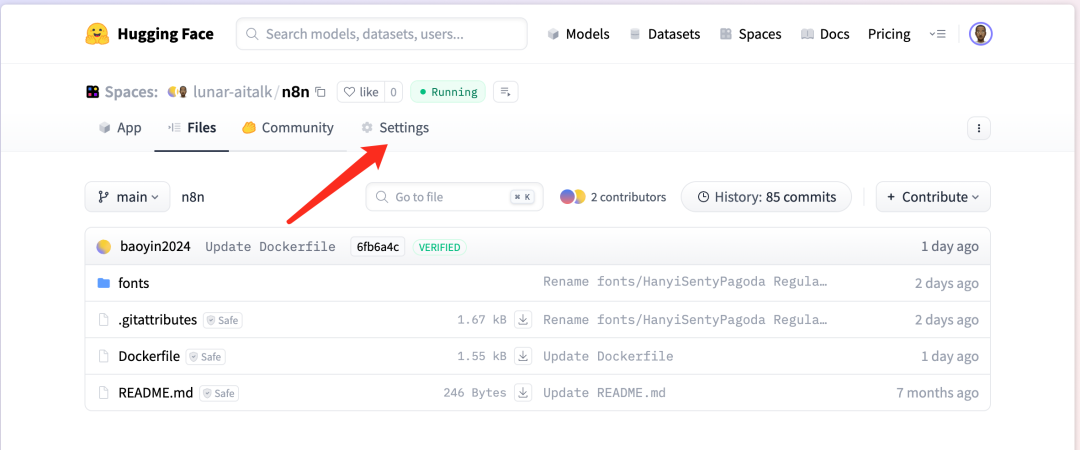The width and height of the screenshot is (1080, 450).
Task: Expand the navigation overflow menu icon
Action: click(937, 34)
